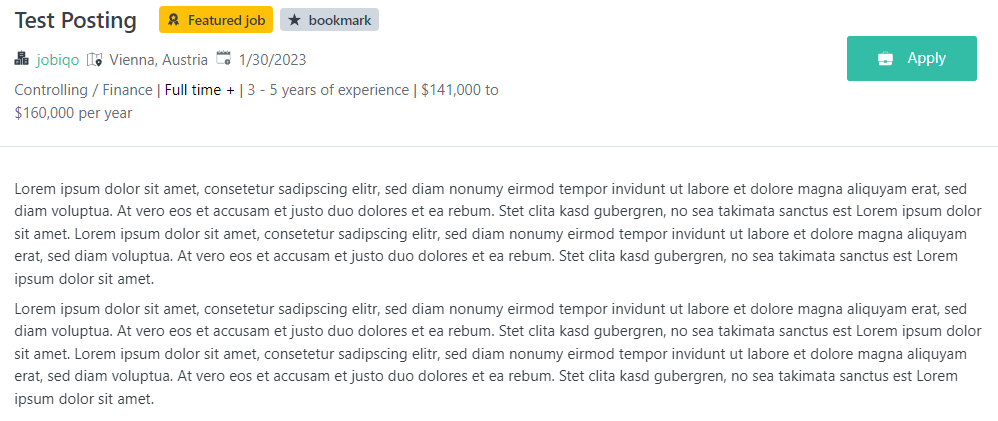Expand the plus sign after Full time
Viewport: 998px width, 421px height.
pos(230,90)
